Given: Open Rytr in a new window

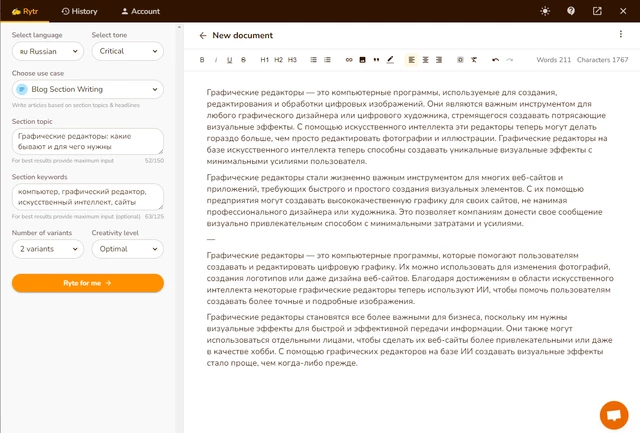Looking at the screenshot, I should coord(597,11).
